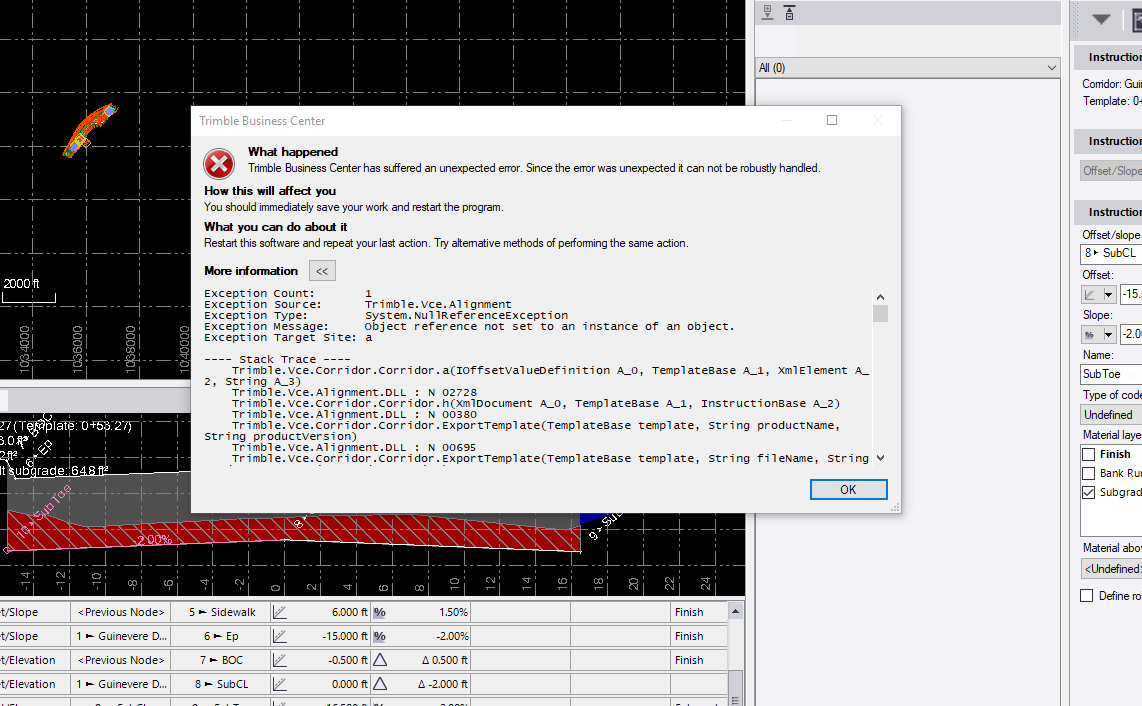
Task: Click the expand-all icon above the All (0) list
Action: [x=767, y=12]
